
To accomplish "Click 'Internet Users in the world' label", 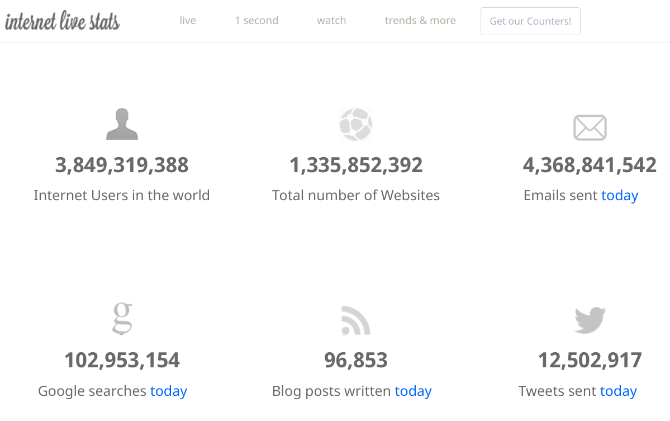I will click(x=122, y=195).
